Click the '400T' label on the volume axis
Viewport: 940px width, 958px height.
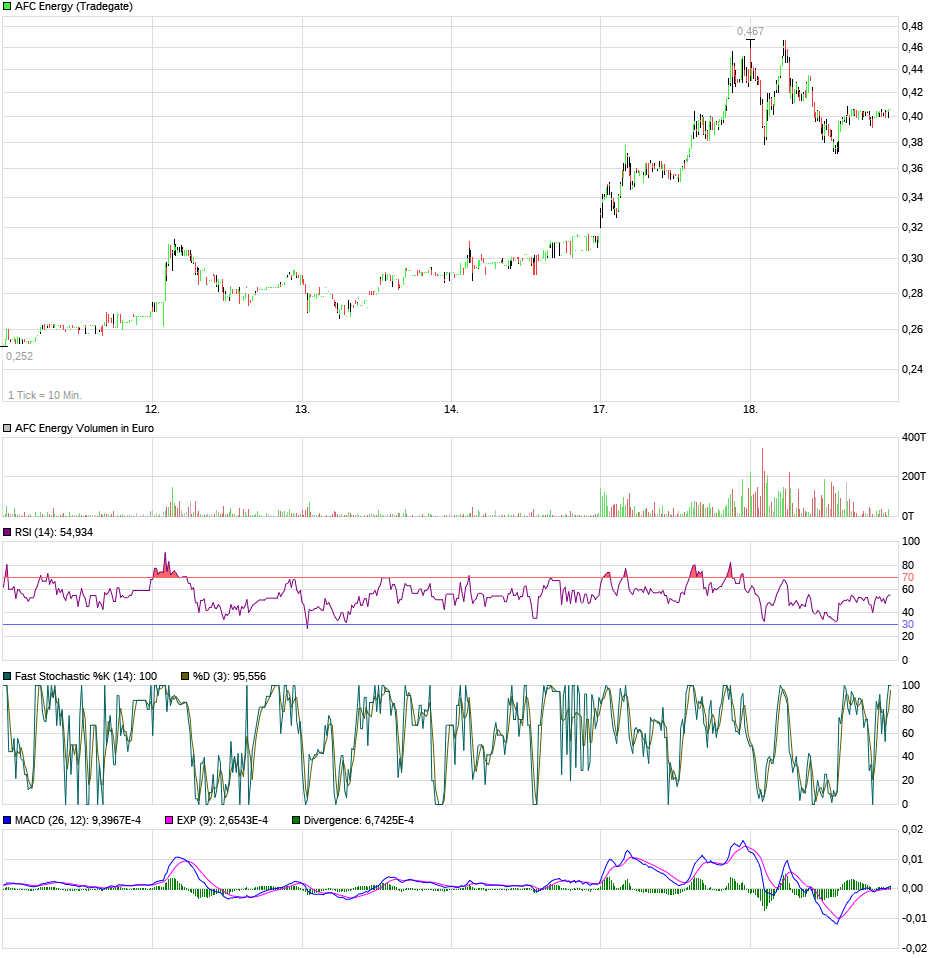pos(915,437)
